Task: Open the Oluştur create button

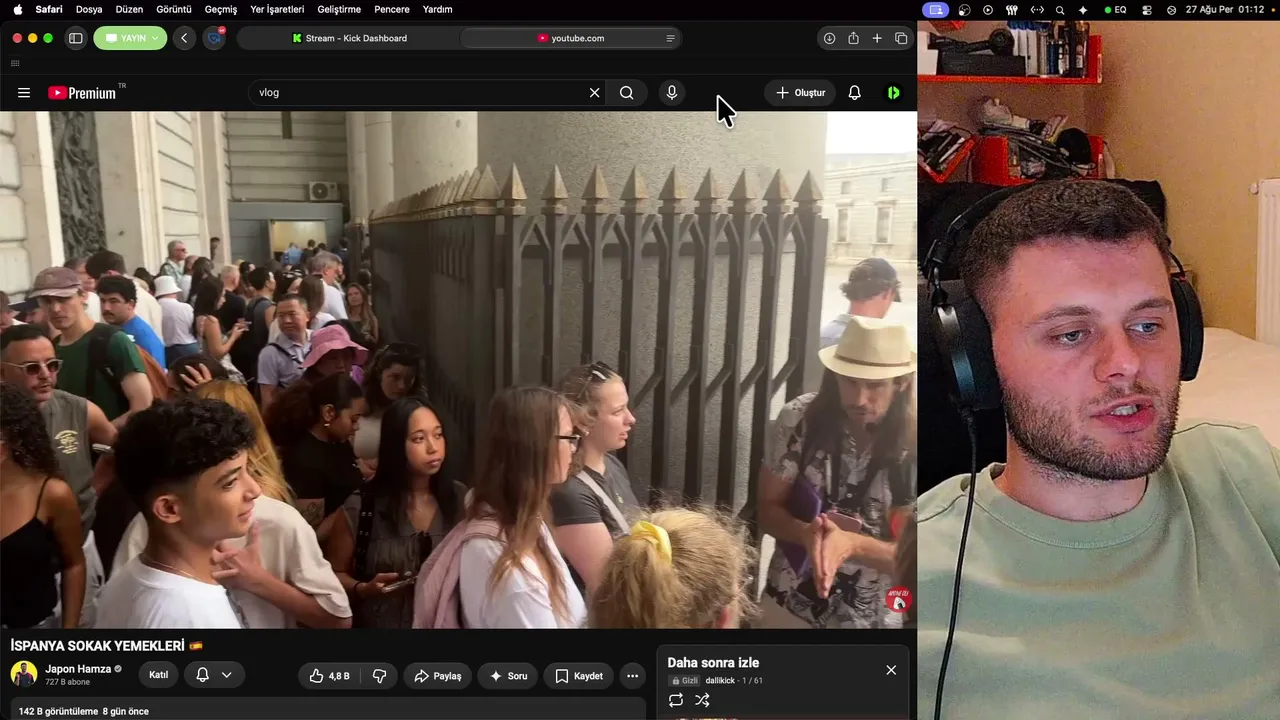Action: [800, 93]
